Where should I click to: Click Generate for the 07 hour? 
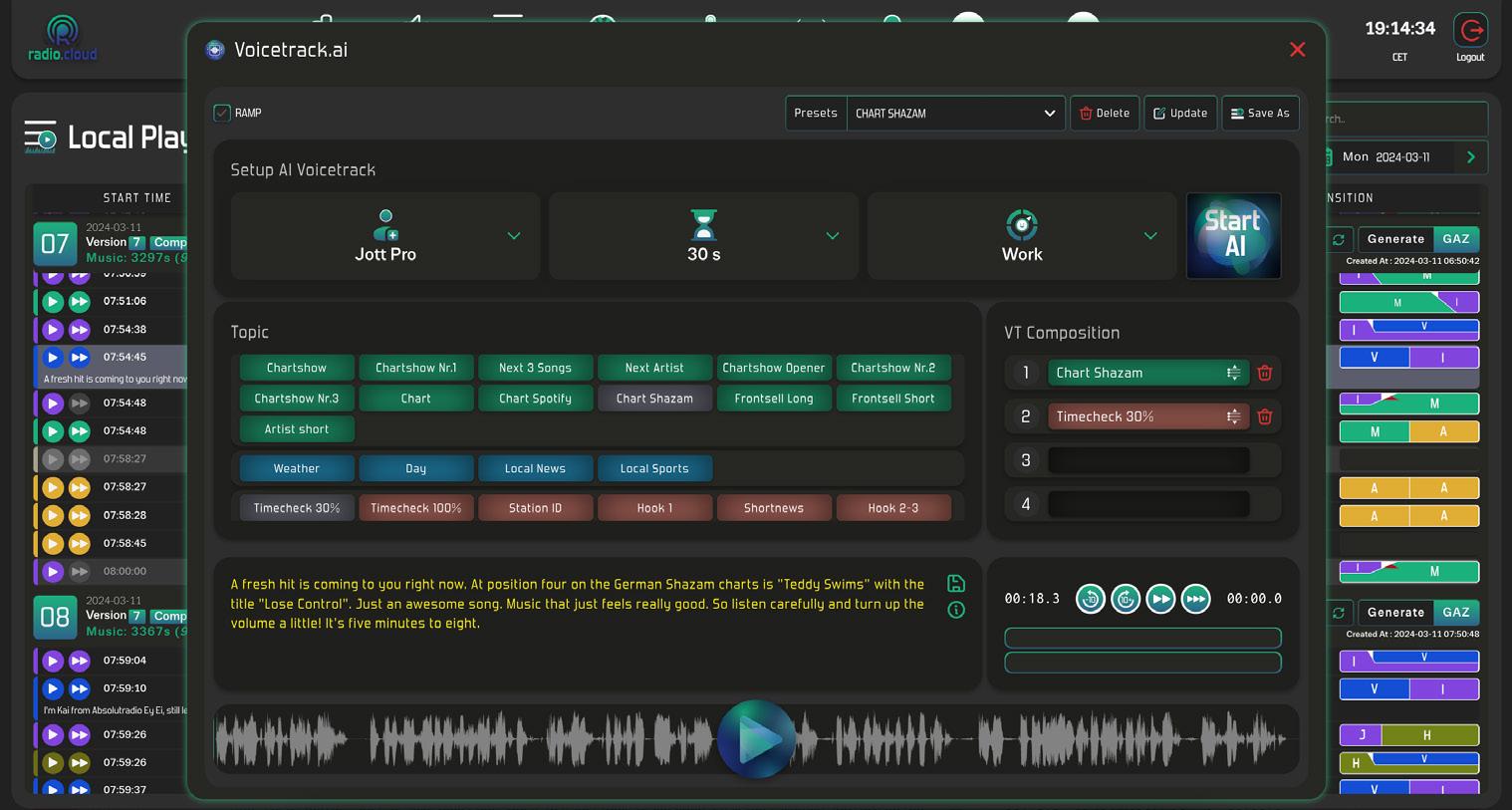(1395, 239)
